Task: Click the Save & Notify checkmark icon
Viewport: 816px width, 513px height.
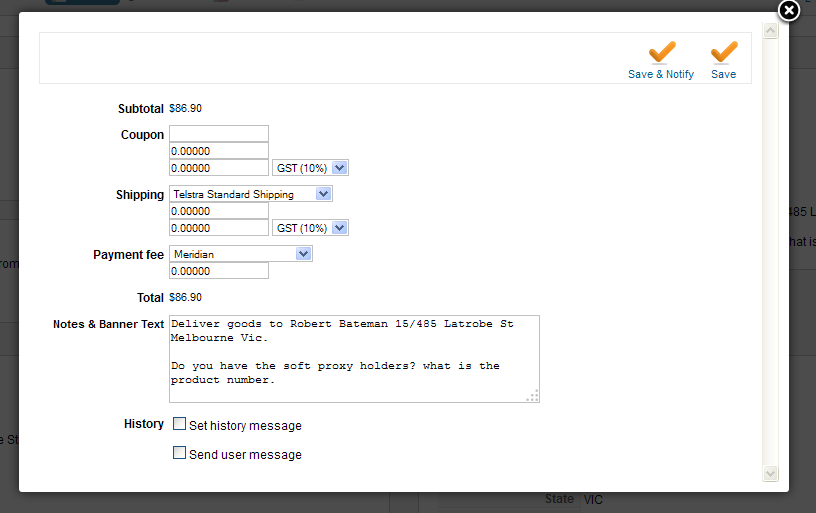Action: pos(661,52)
